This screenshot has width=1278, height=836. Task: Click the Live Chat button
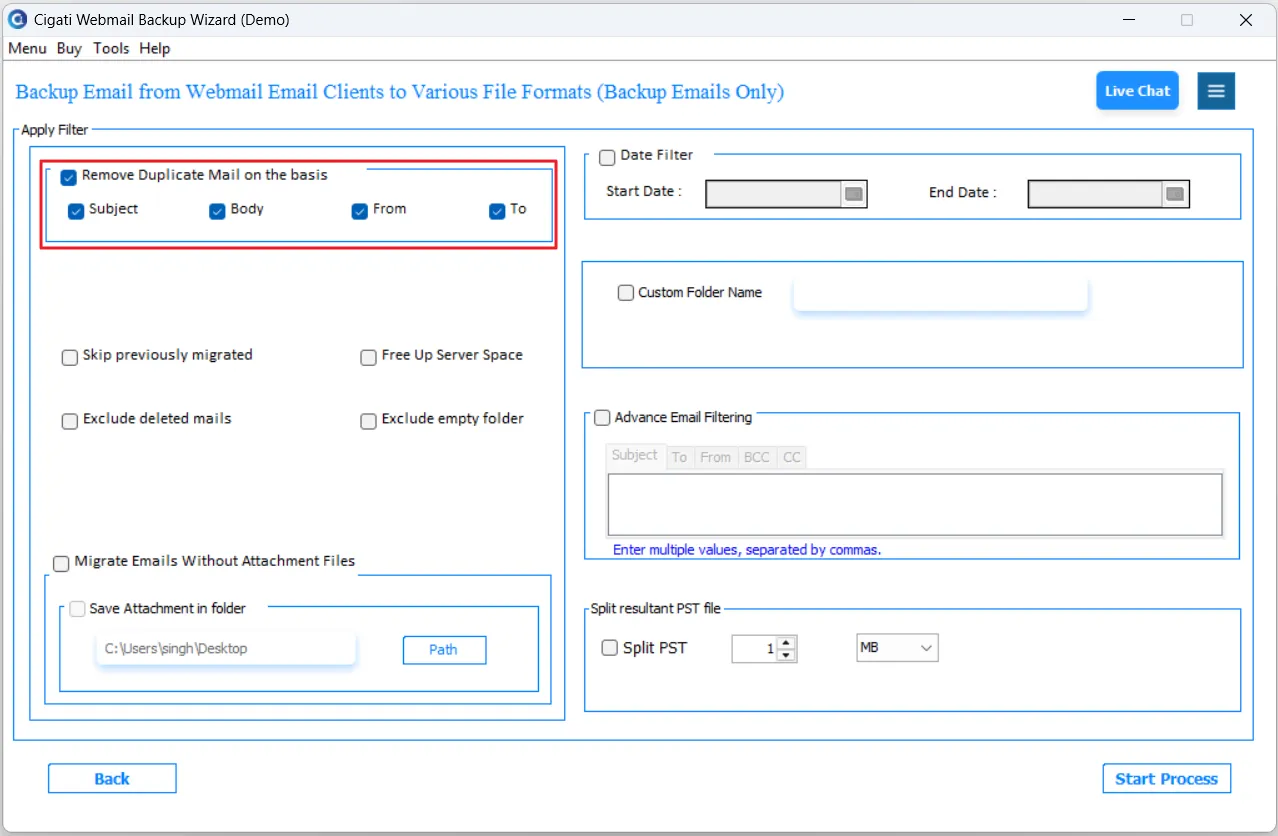tap(1137, 91)
